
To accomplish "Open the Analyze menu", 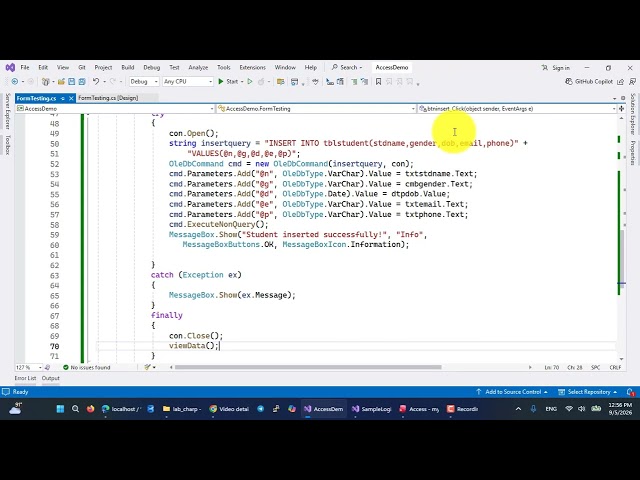I will pos(198,67).
